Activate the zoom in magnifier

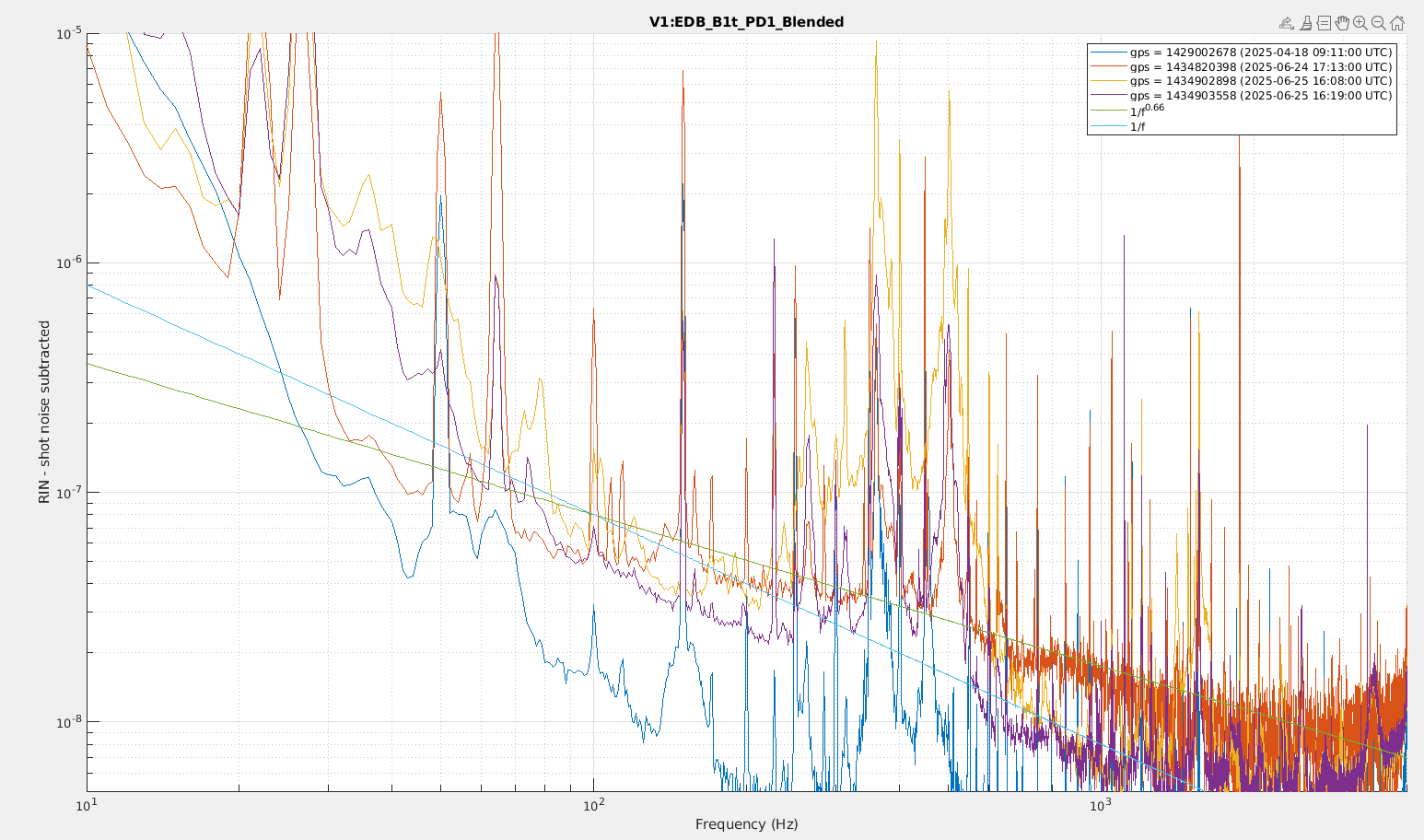pyautogui.click(x=1360, y=23)
